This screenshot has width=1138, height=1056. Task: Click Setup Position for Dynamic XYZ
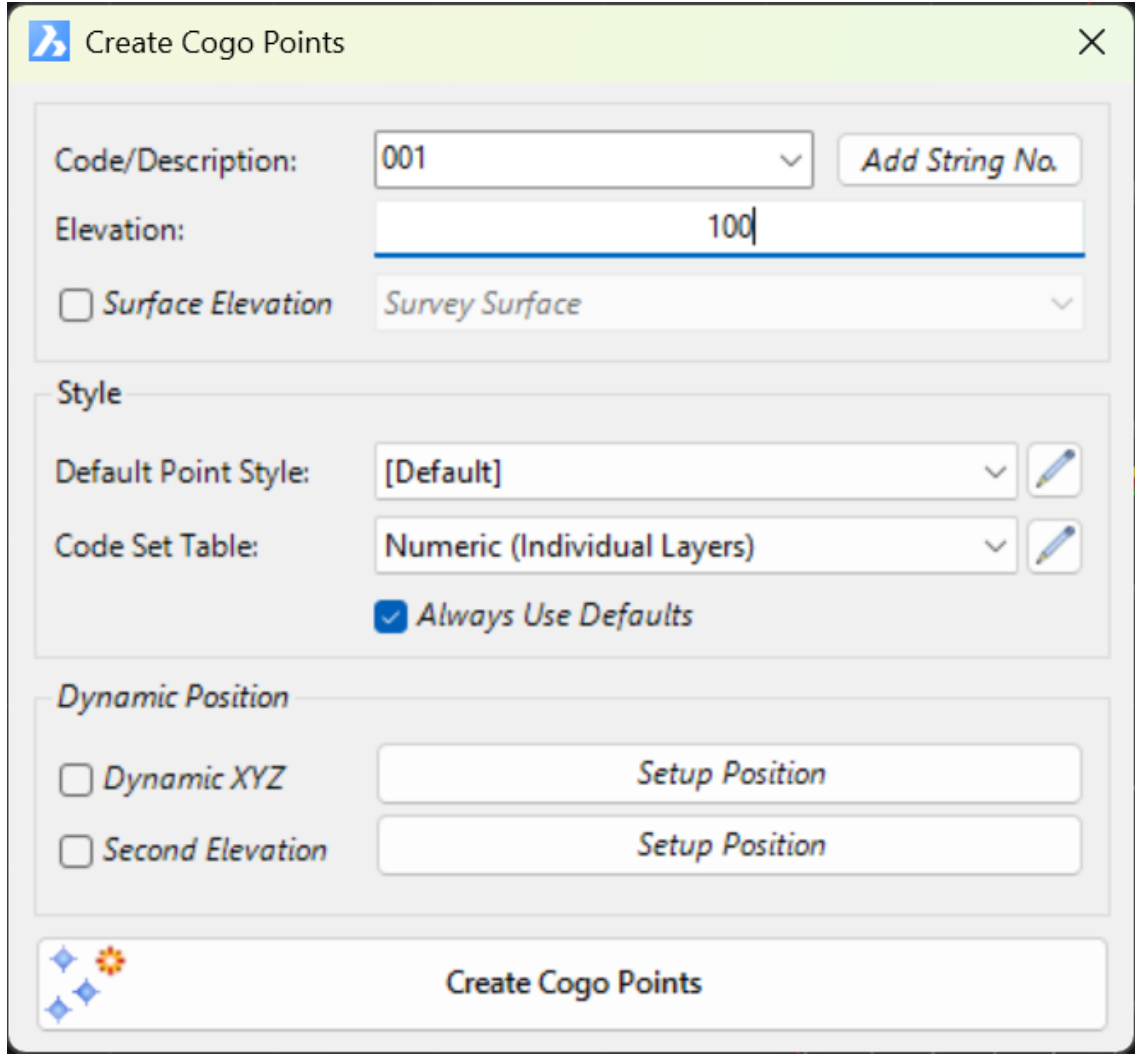730,774
